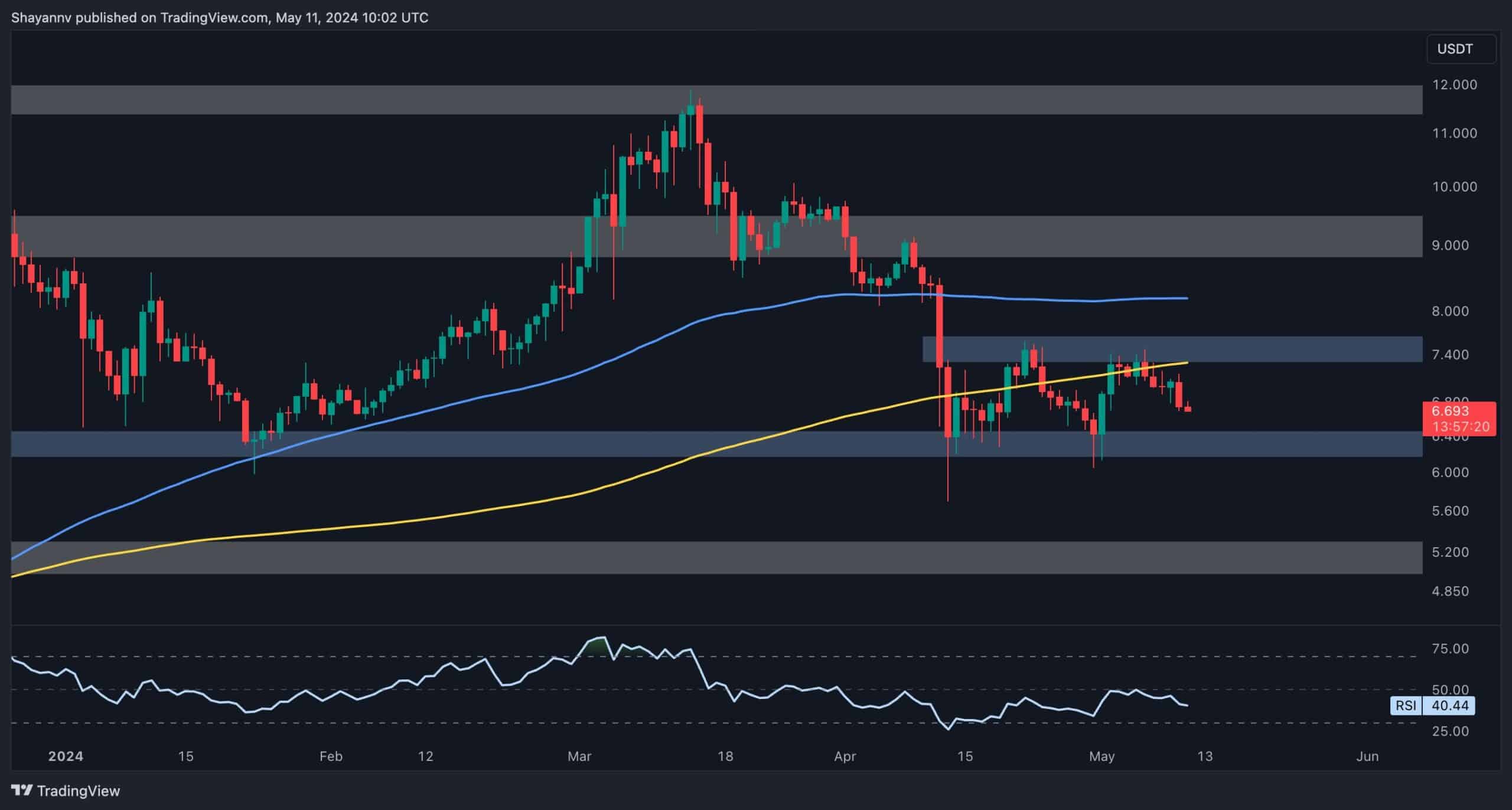1512x810 pixels.
Task: Select the 8.000 price scale label
Action: pos(1449,311)
